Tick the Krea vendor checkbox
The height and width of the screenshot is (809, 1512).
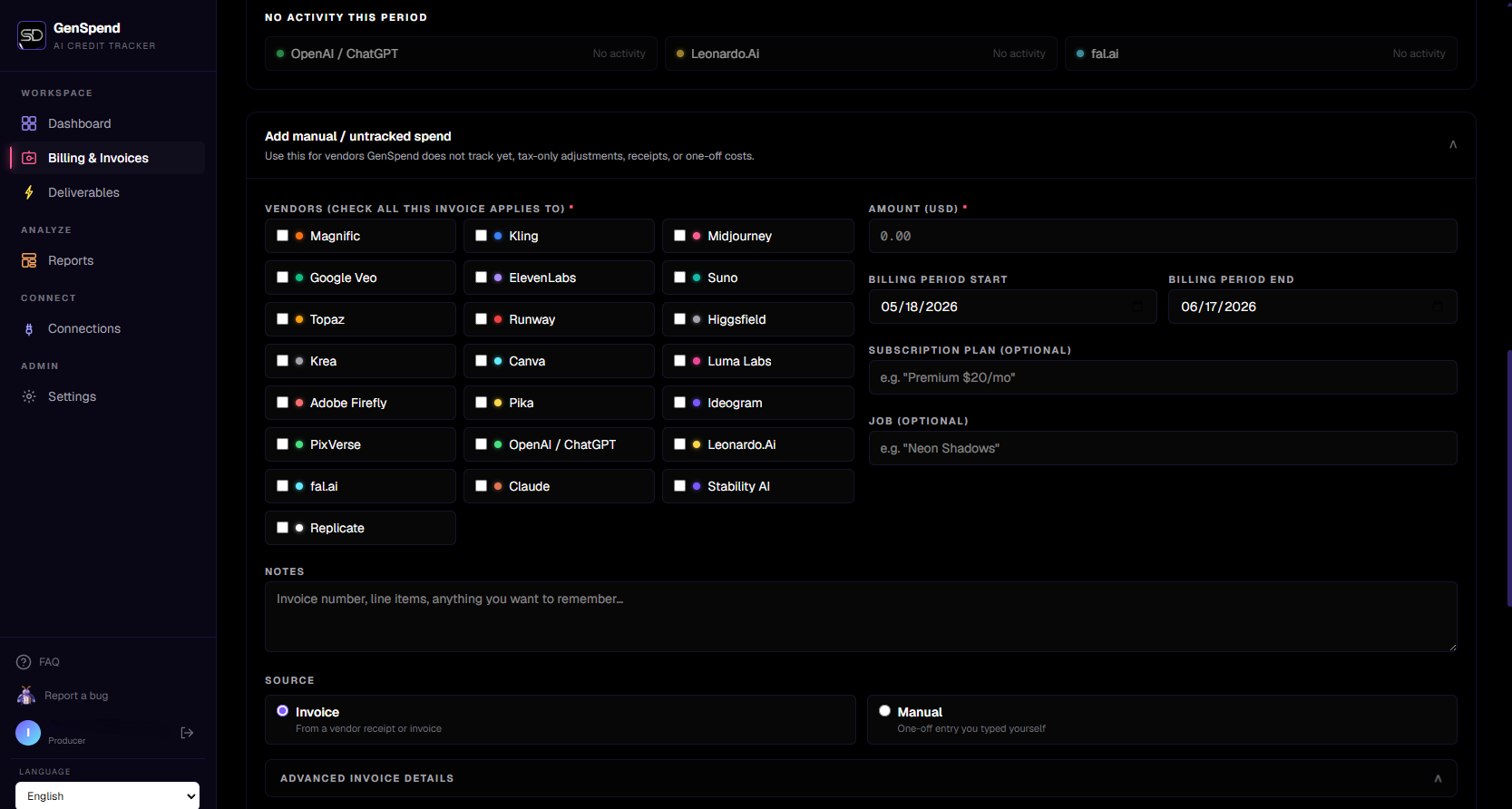click(282, 361)
